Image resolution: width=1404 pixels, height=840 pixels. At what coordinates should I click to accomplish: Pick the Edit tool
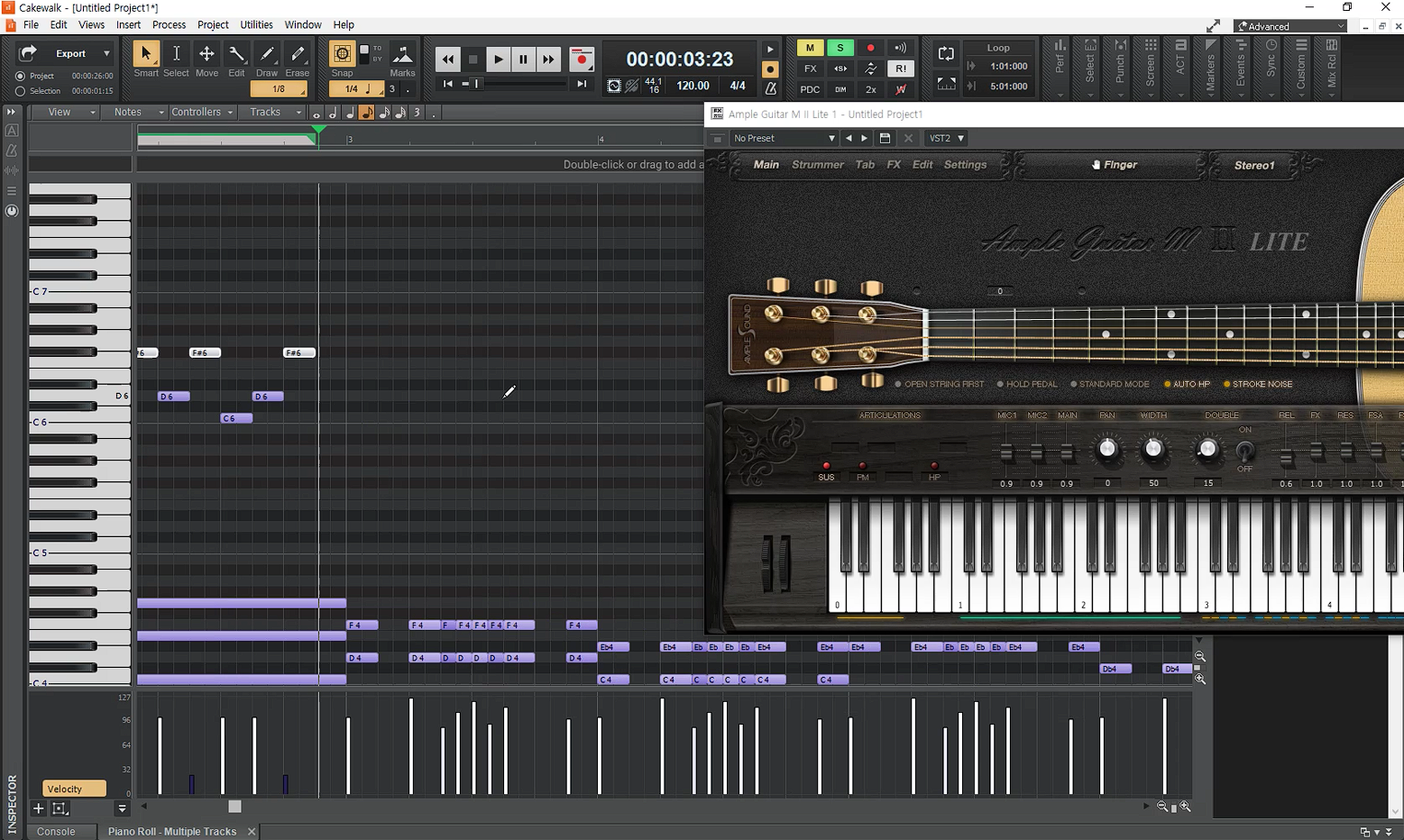pos(236,55)
